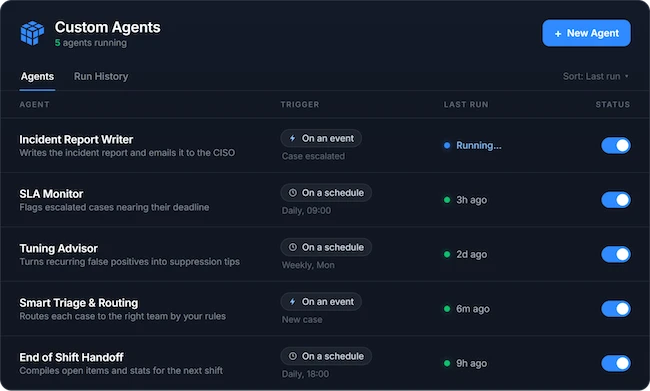This screenshot has height=391, width=650.
Task: Click the Custom Agents heading
Action: 107,27
